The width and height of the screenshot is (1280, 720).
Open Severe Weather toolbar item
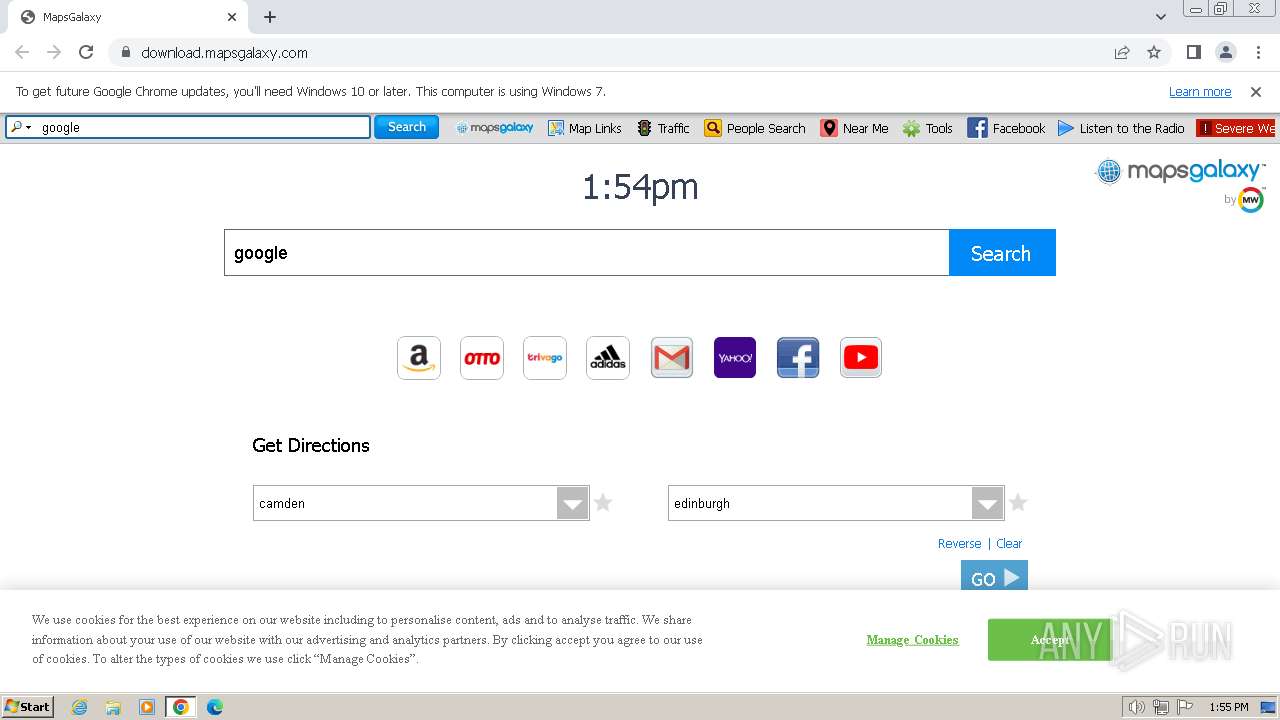pyautogui.click(x=1236, y=128)
